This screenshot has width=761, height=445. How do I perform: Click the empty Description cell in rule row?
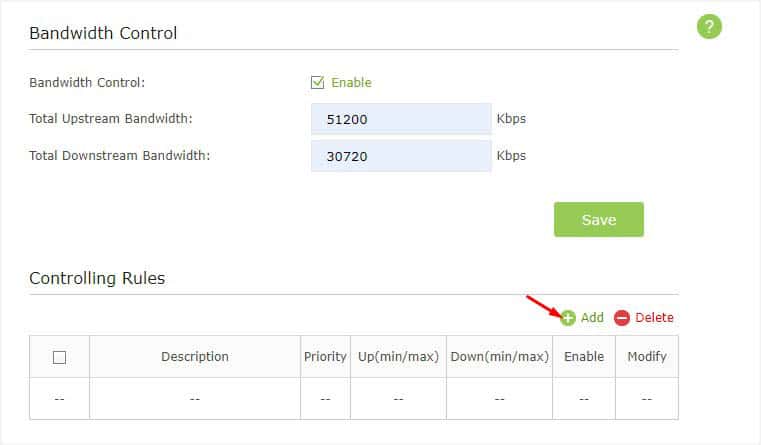pos(195,398)
